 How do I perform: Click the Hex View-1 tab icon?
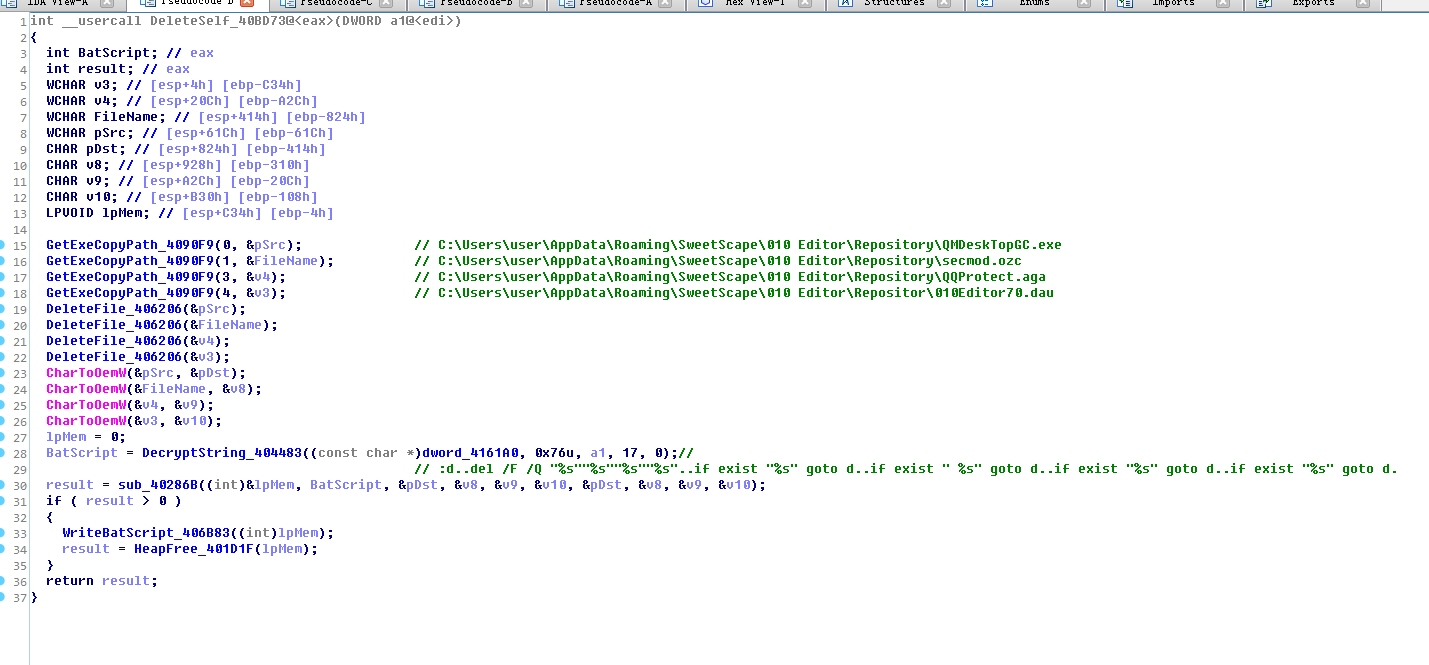[x=705, y=3]
